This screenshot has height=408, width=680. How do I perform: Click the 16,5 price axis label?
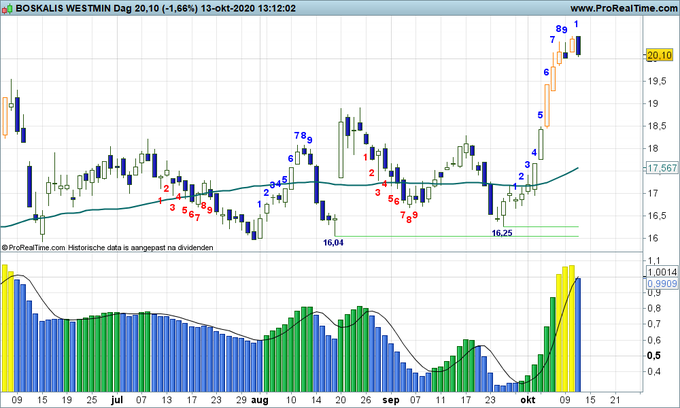click(657, 215)
